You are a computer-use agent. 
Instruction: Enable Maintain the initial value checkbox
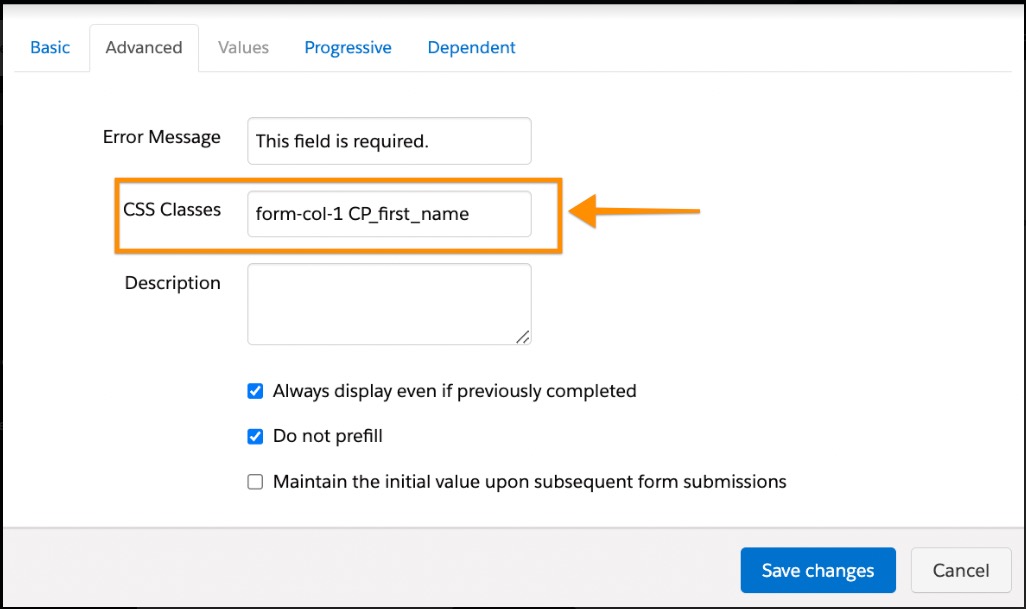255,482
